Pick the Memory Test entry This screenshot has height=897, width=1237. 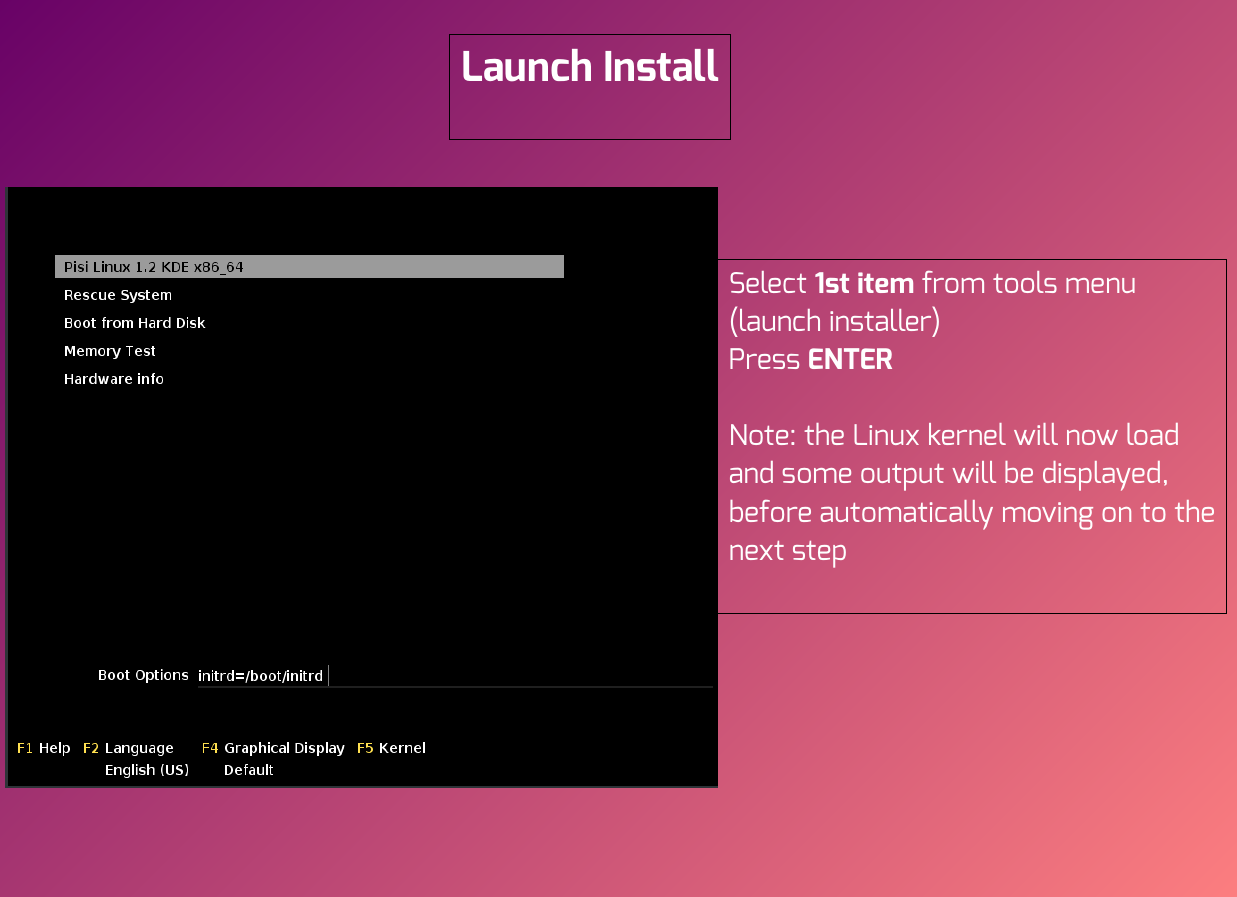(x=110, y=351)
